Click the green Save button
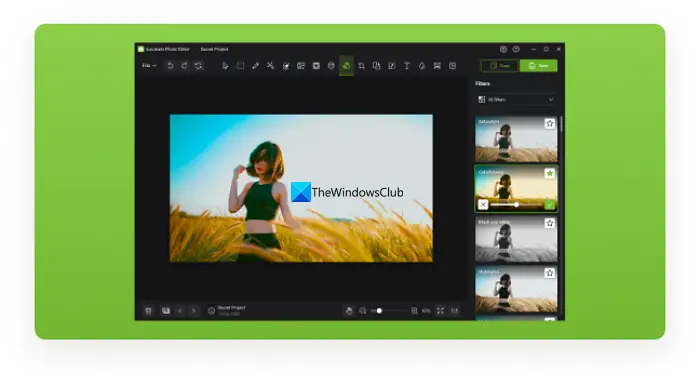The width and height of the screenshot is (700, 385). pos(539,66)
